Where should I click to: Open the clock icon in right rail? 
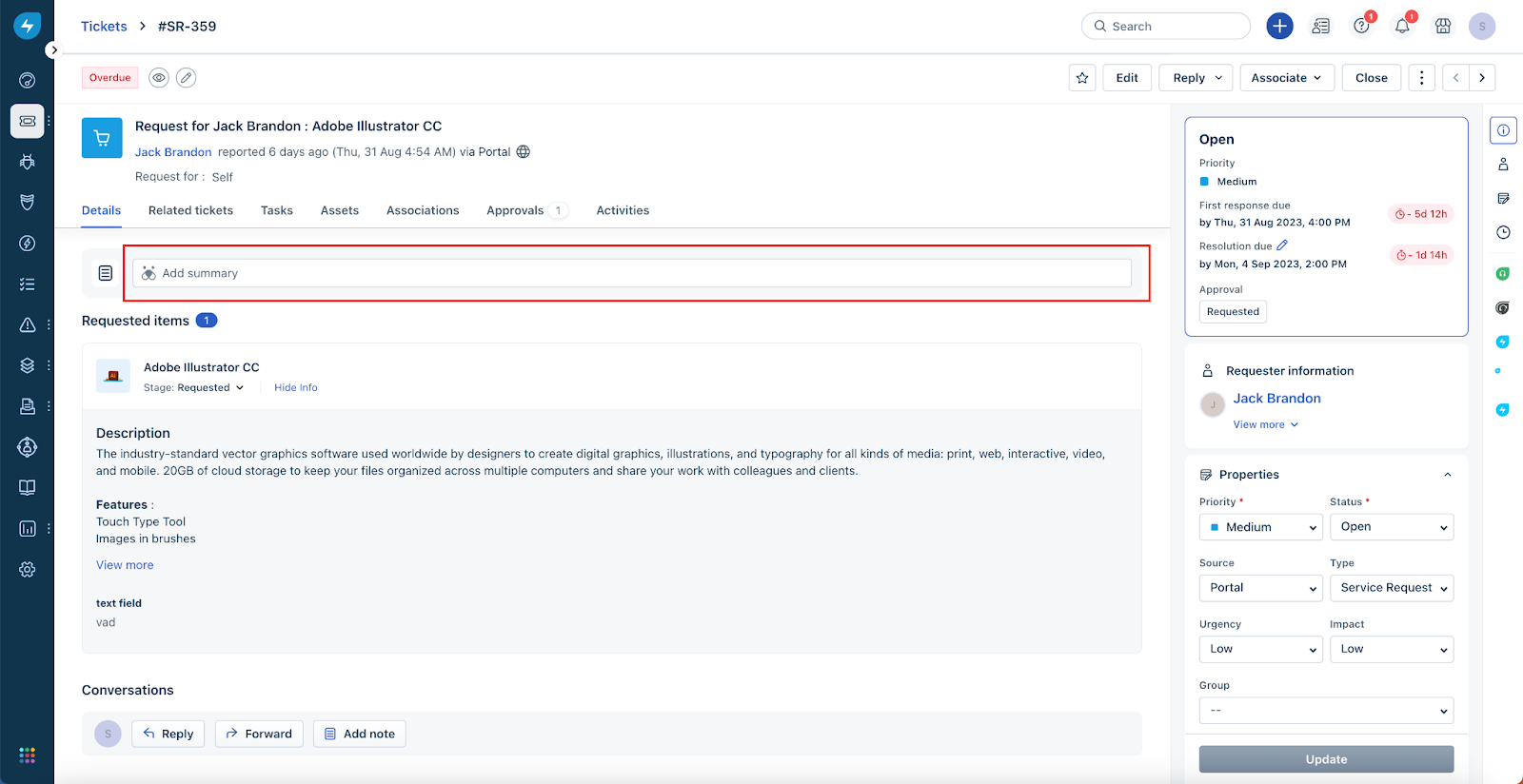click(x=1503, y=232)
